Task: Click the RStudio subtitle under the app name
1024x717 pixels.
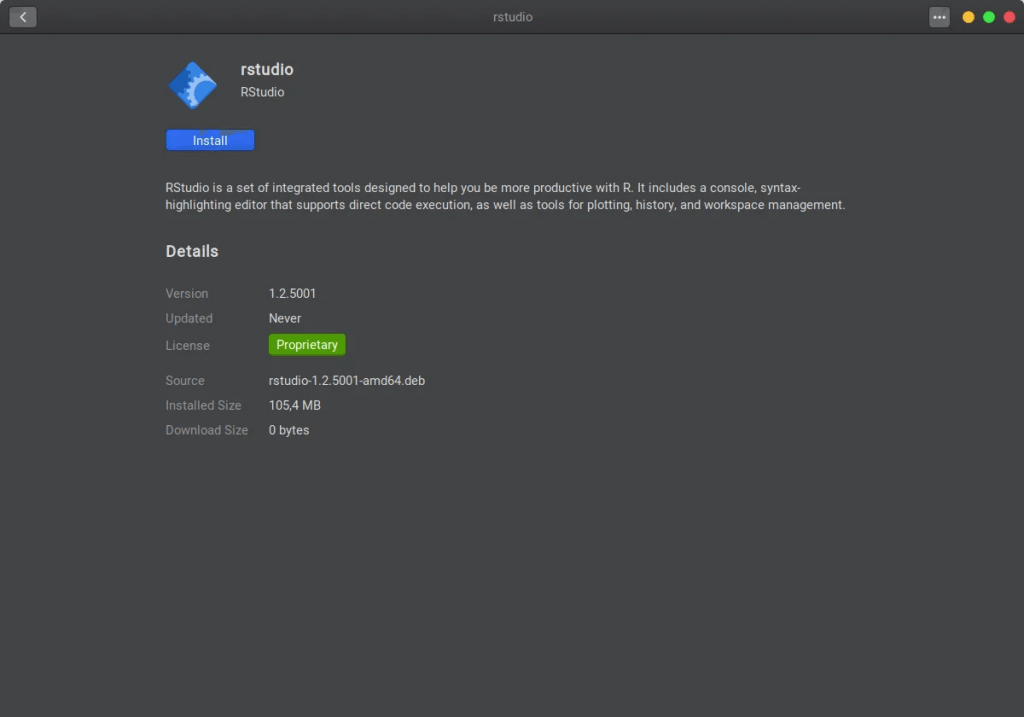Action: coord(262,92)
